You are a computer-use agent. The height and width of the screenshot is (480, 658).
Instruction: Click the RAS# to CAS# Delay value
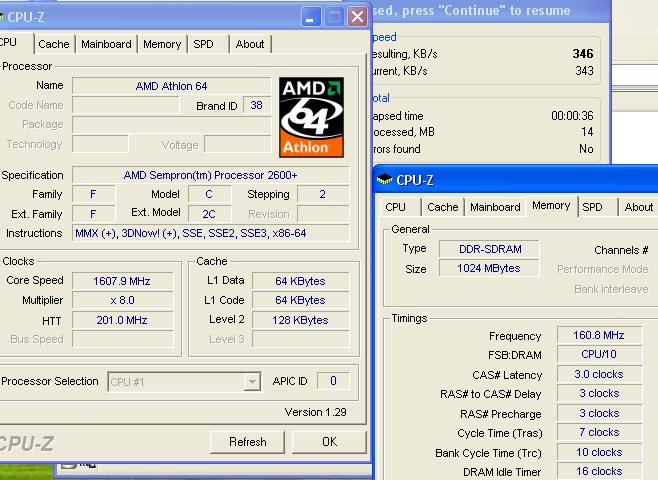(x=599, y=394)
